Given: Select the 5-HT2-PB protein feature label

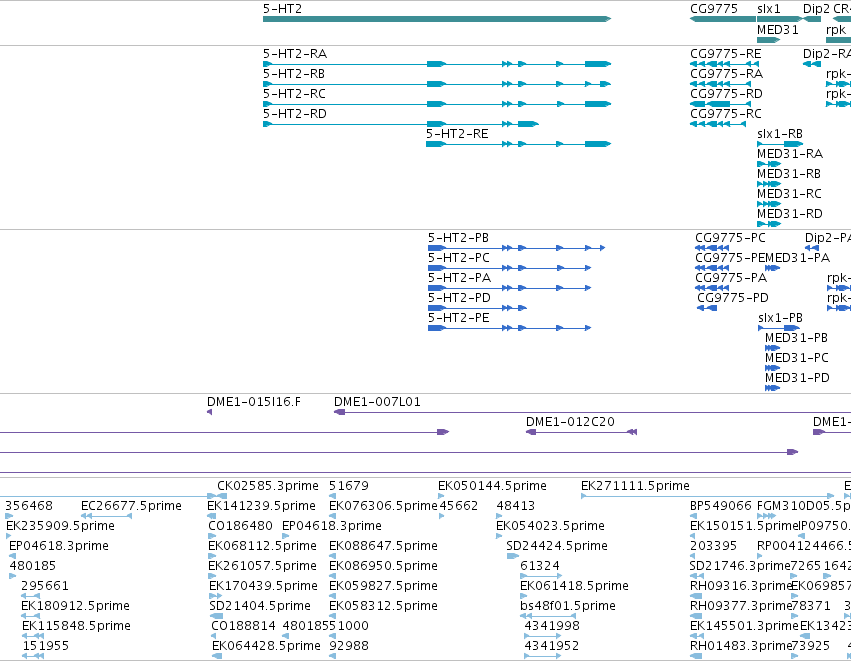Looking at the screenshot, I should 458,238.
